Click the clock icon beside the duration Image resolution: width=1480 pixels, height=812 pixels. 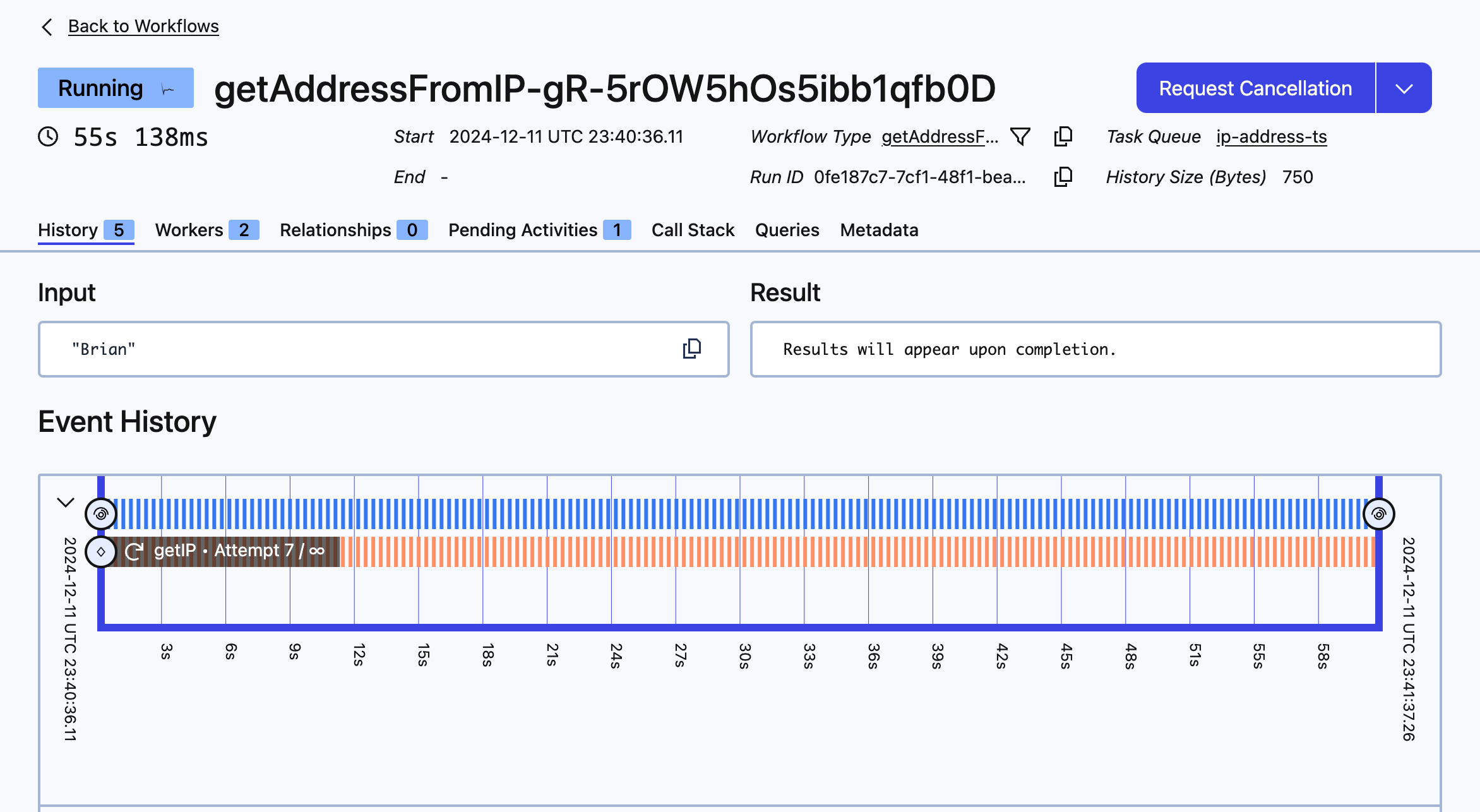[x=48, y=136]
